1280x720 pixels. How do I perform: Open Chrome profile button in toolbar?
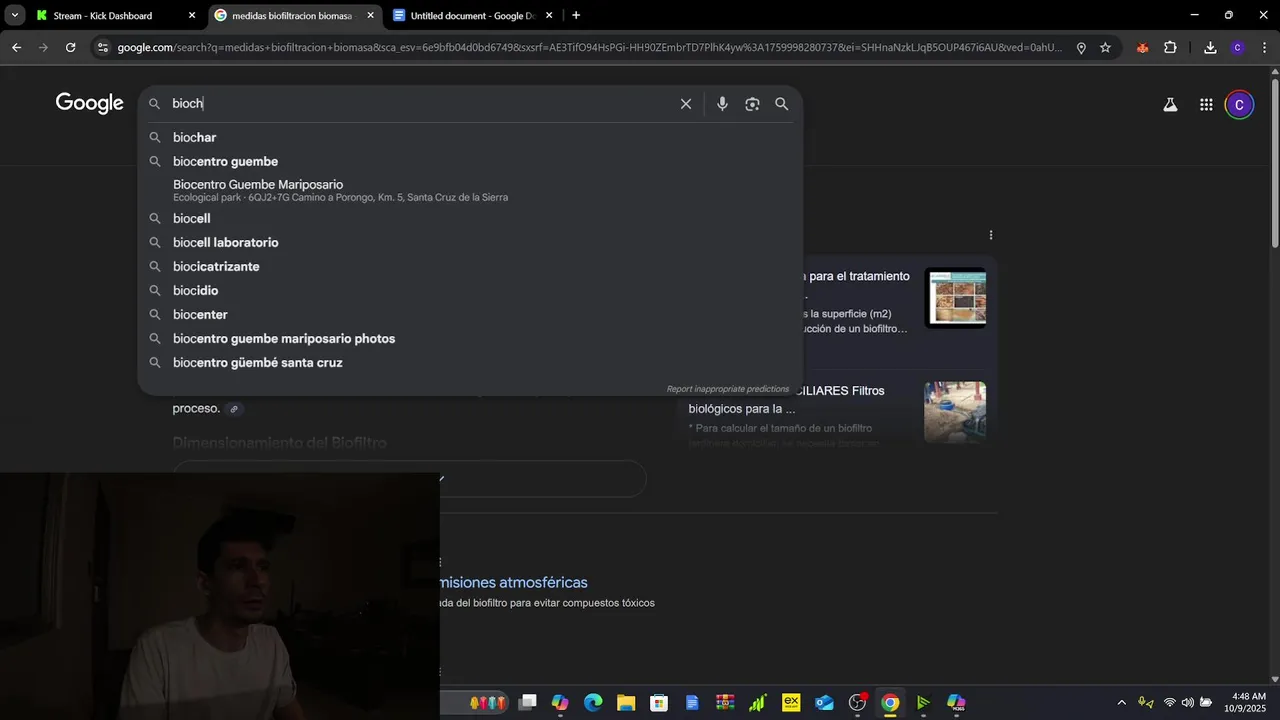click(x=1238, y=47)
